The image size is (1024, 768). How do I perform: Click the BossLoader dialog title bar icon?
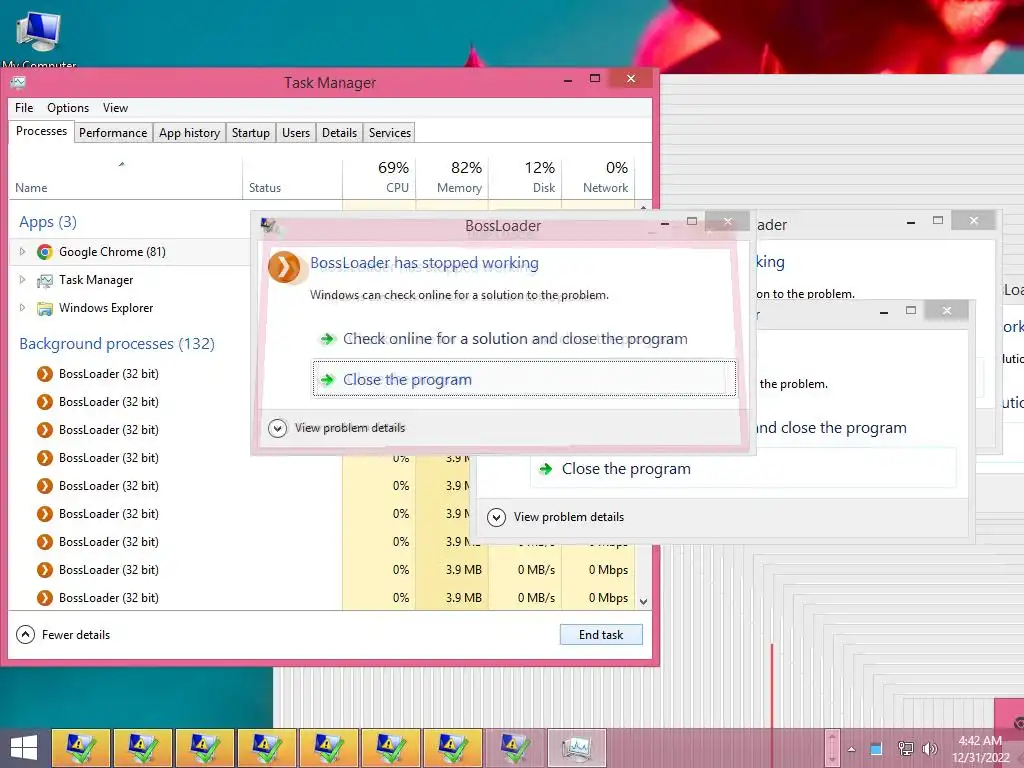270,226
